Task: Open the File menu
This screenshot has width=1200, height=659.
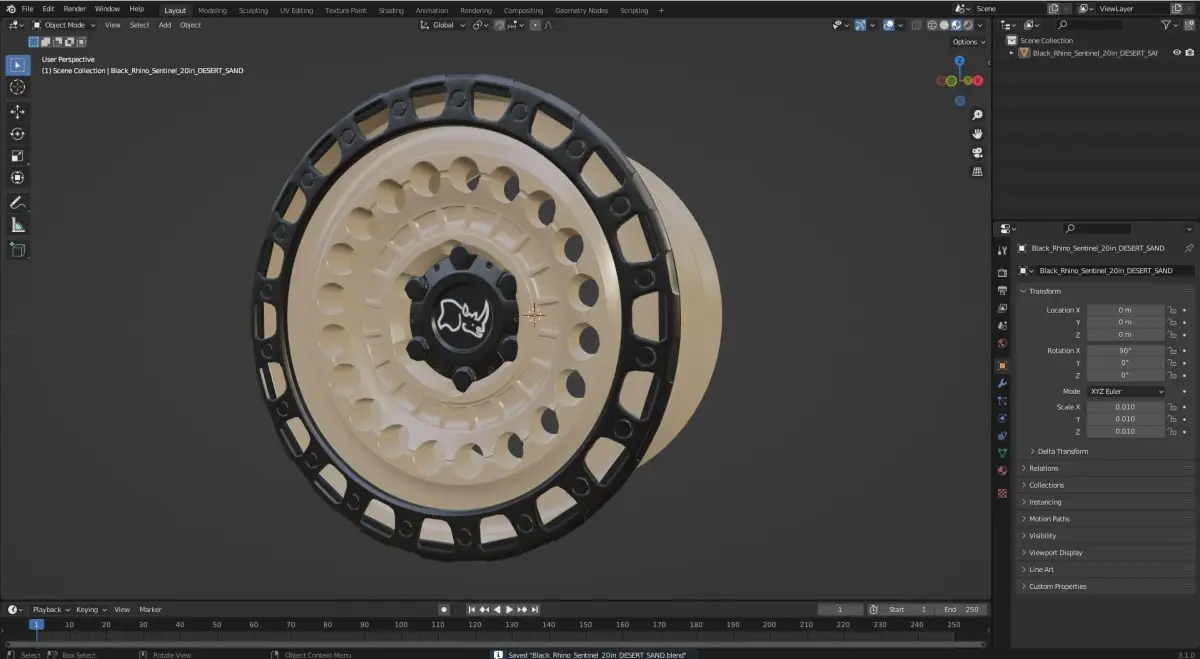Action: [28, 9]
